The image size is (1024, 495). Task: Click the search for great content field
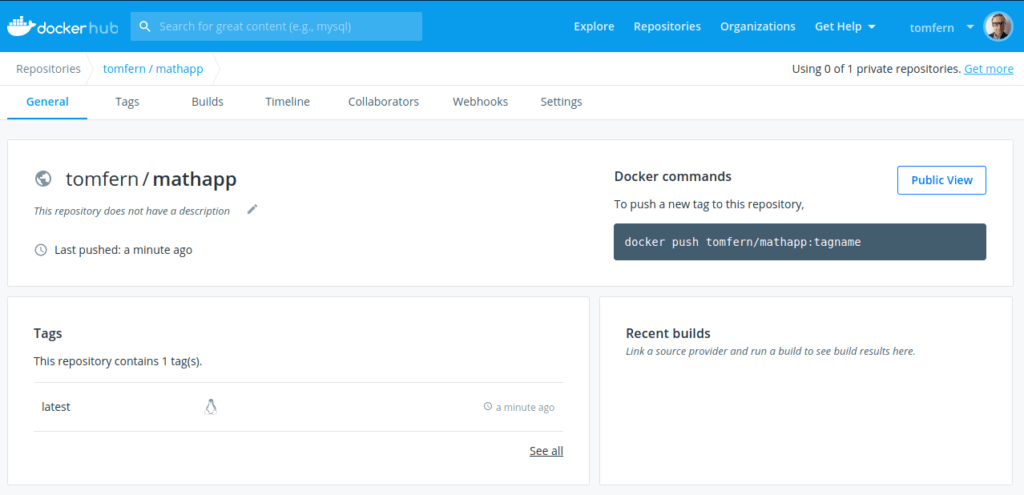[x=276, y=27]
